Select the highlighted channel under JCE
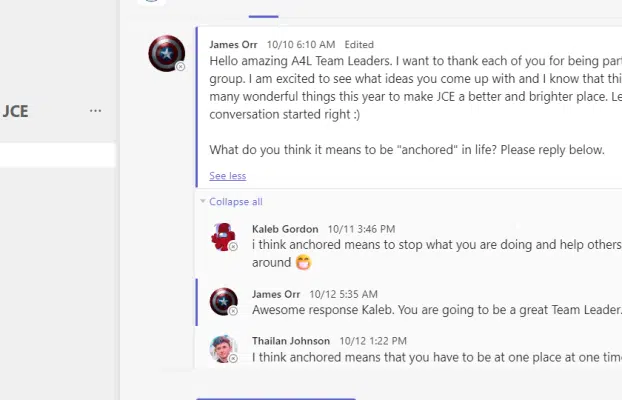 coord(57,155)
